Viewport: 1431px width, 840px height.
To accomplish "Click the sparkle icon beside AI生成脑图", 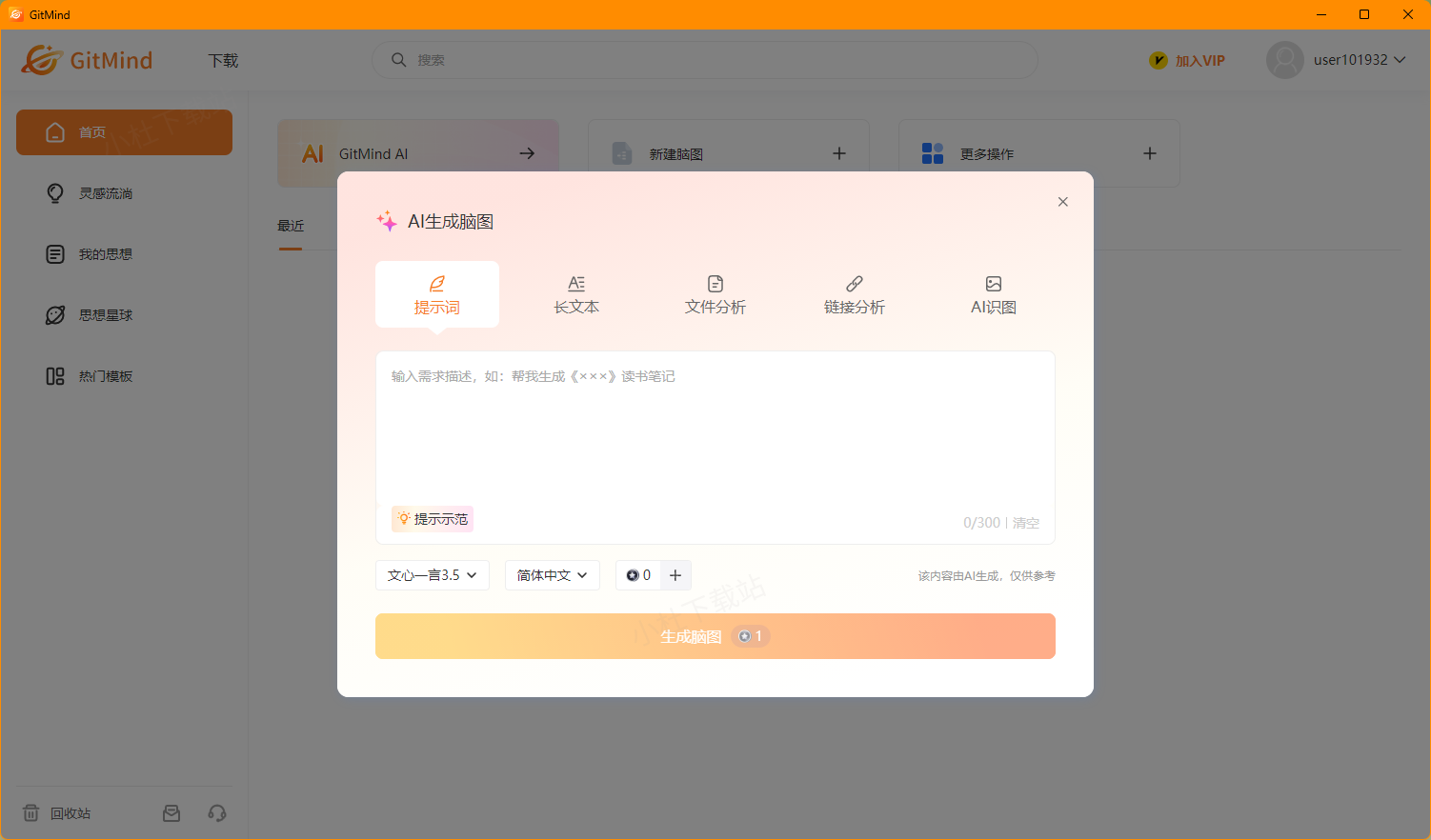I will (x=387, y=221).
